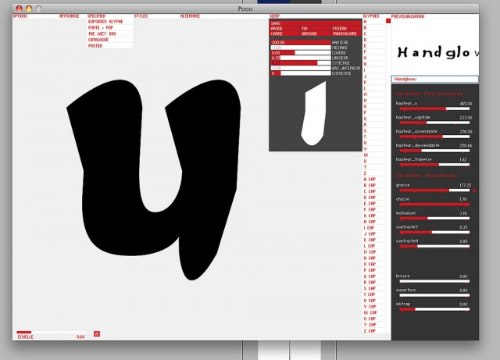This screenshot has height=360, width=500.
Task: Select the FIN serif style
Action: (304, 29)
